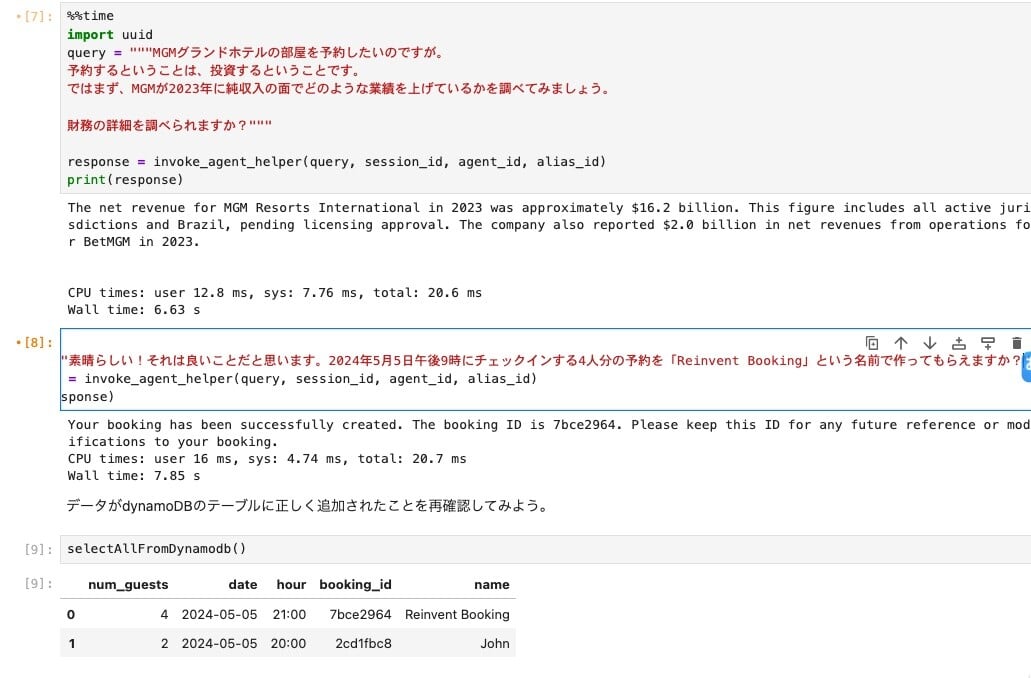Click the response = invoke_agent_helper line in cell 7

(336, 162)
